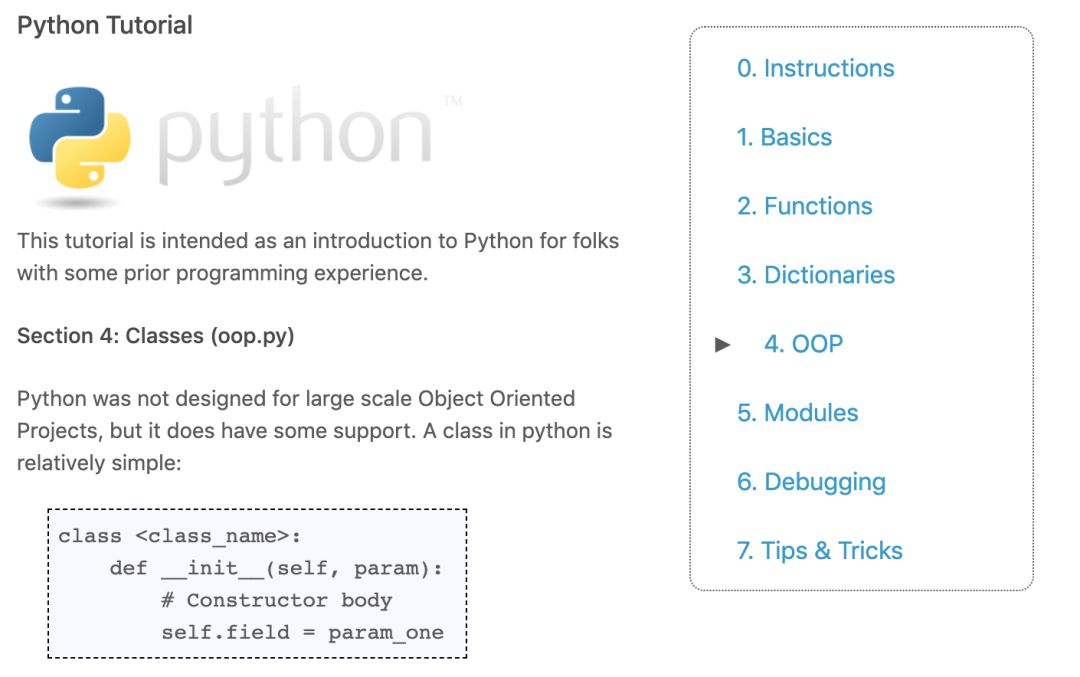Jump to 6. Debugging
The height and width of the screenshot is (677, 1080).
tap(811, 482)
